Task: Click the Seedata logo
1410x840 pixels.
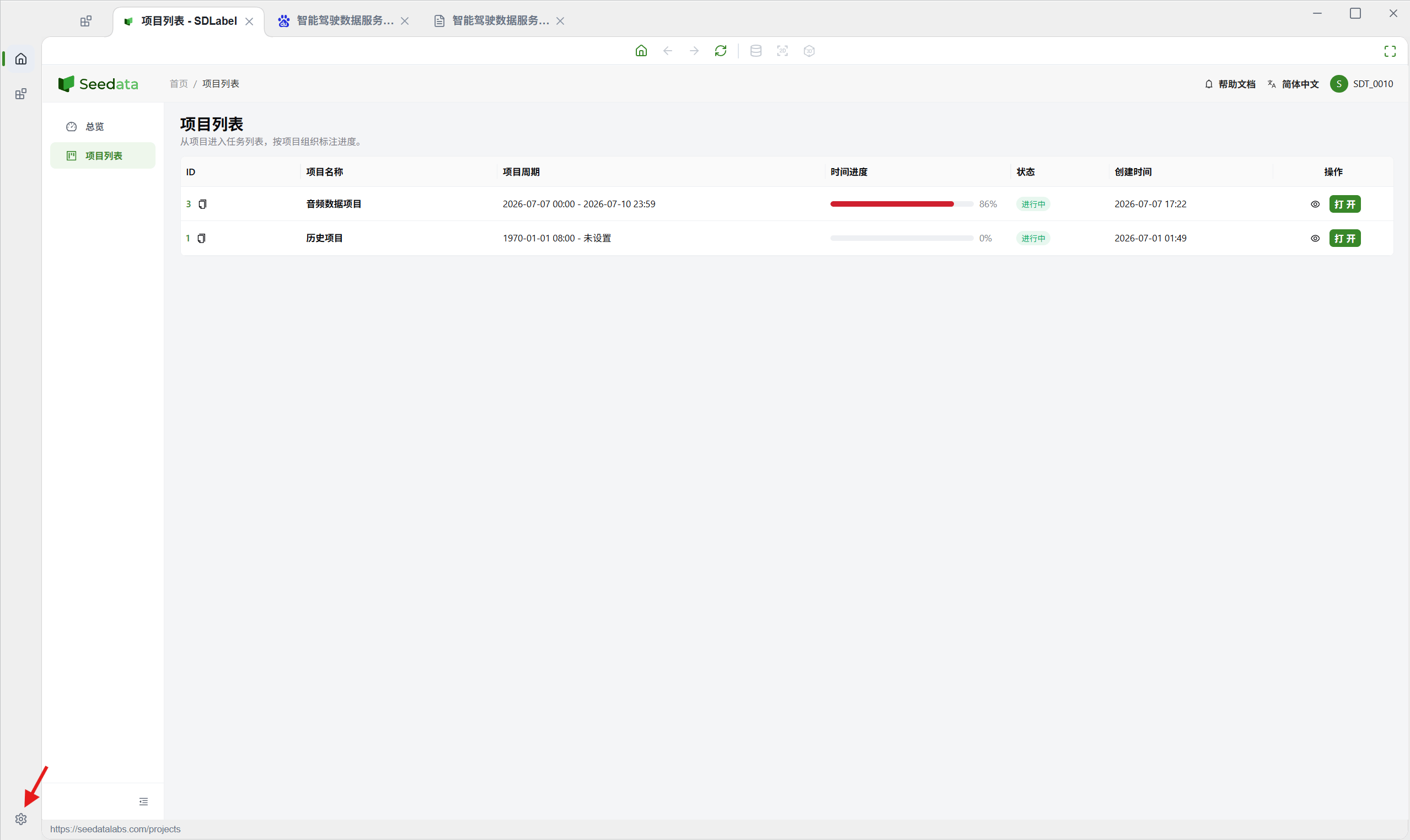Action: coord(98,84)
